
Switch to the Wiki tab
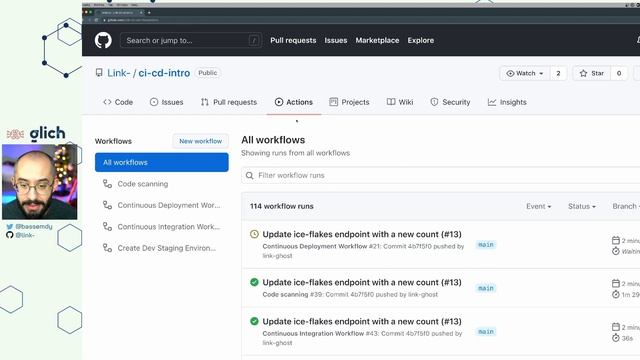tap(400, 102)
